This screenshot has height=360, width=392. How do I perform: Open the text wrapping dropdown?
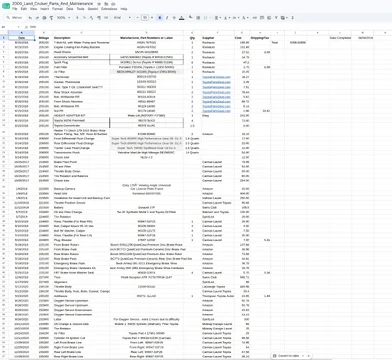[235, 18]
